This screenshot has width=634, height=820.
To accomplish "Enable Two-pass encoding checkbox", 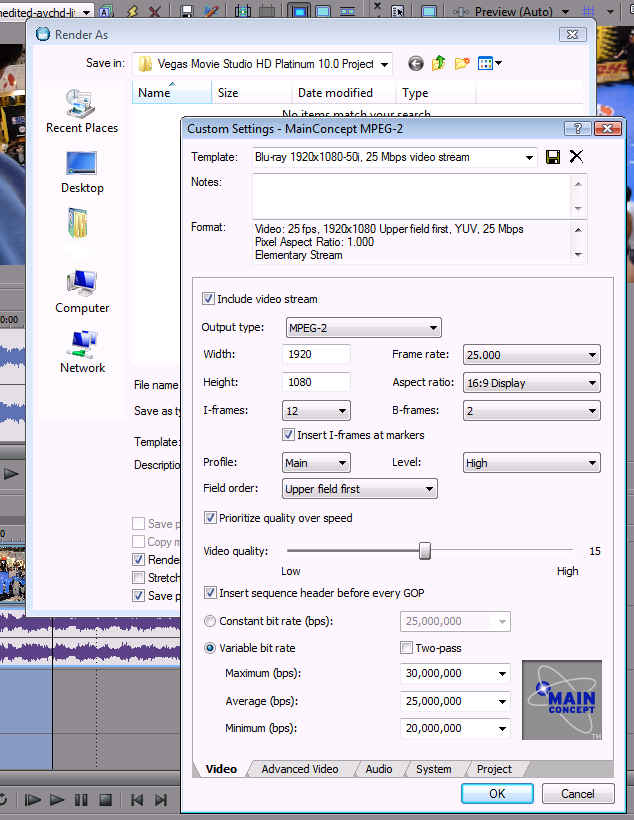I will click(x=406, y=648).
